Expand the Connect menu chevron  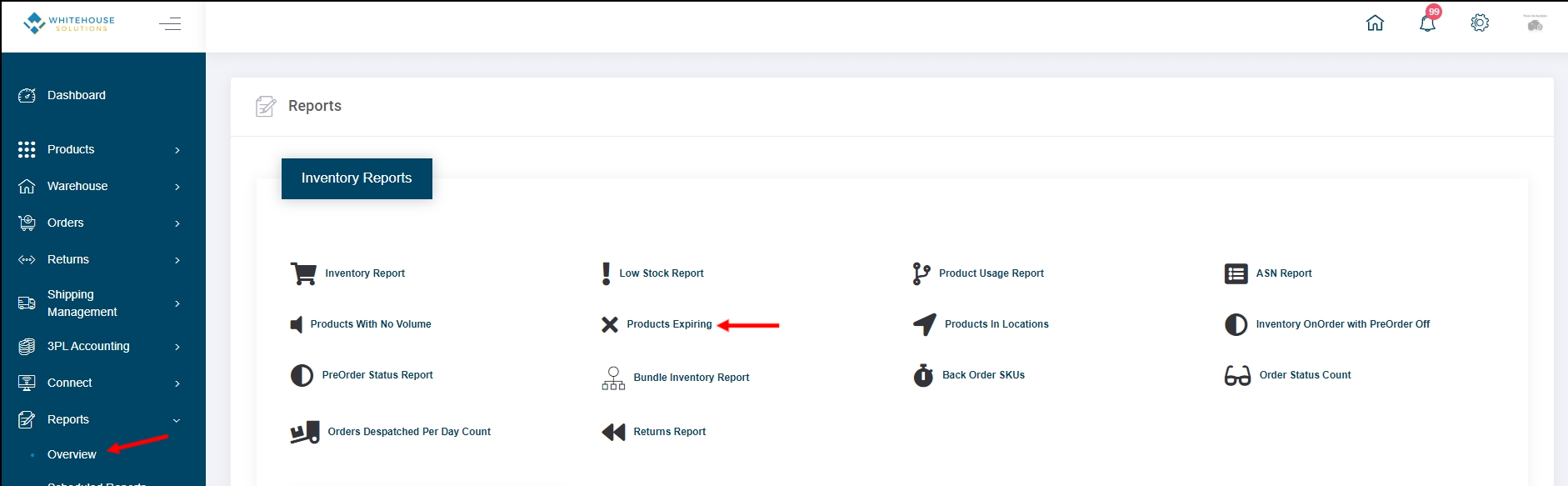point(177,383)
